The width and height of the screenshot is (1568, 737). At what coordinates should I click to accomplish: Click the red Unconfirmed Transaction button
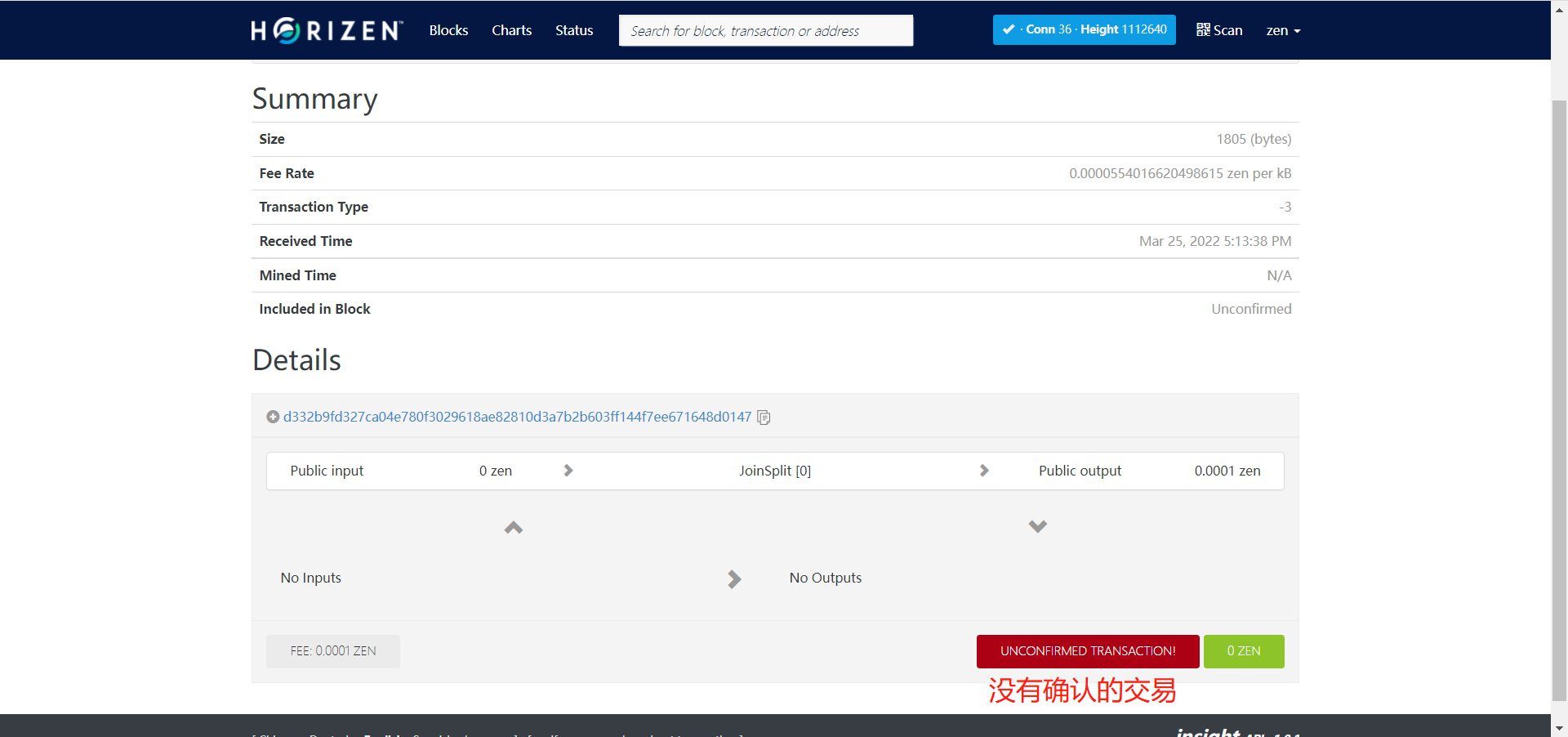(1087, 651)
